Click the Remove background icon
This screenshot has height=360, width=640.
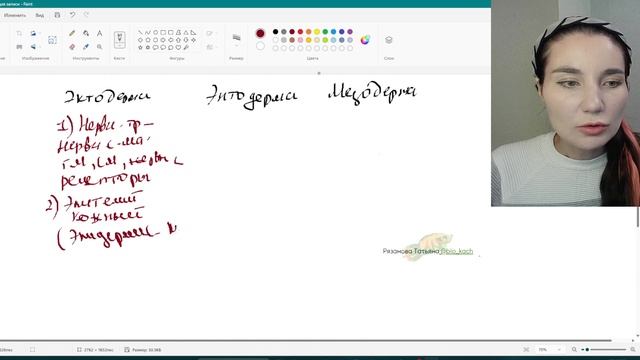pyautogui.click(x=52, y=40)
